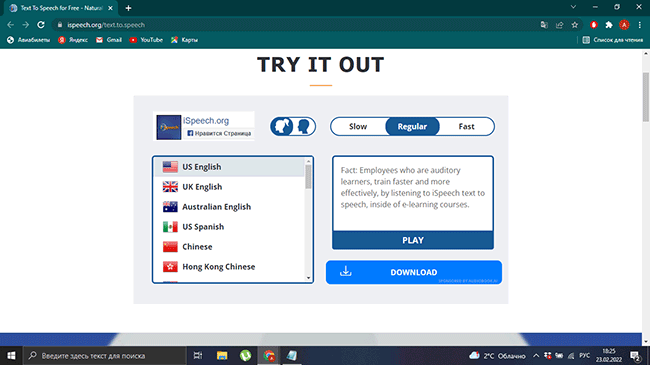The height and width of the screenshot is (365, 650).
Task: Click into the text-to-speech input box
Action: pyautogui.click(x=413, y=193)
